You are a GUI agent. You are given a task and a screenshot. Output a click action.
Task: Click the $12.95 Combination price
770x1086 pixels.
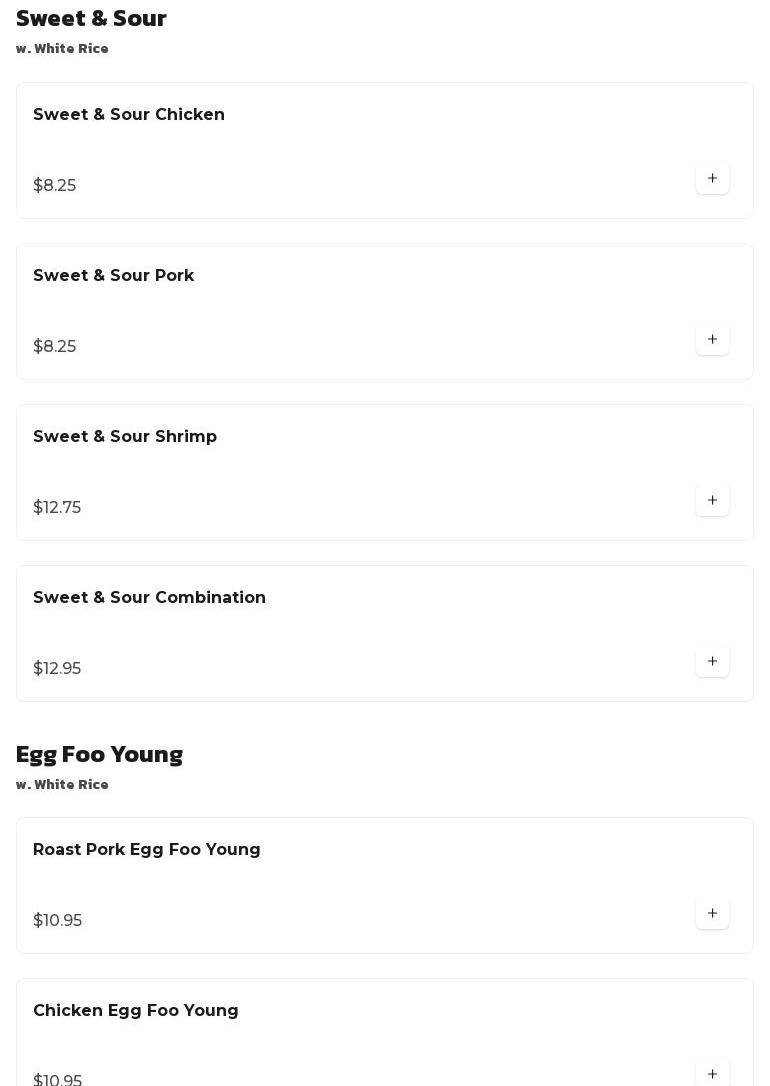click(x=57, y=669)
